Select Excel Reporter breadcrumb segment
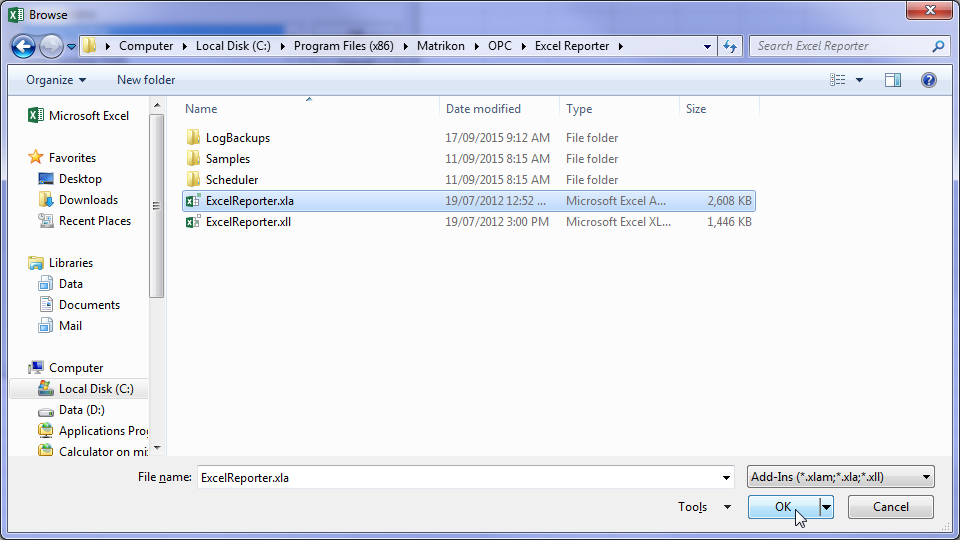960x540 pixels. tap(572, 46)
